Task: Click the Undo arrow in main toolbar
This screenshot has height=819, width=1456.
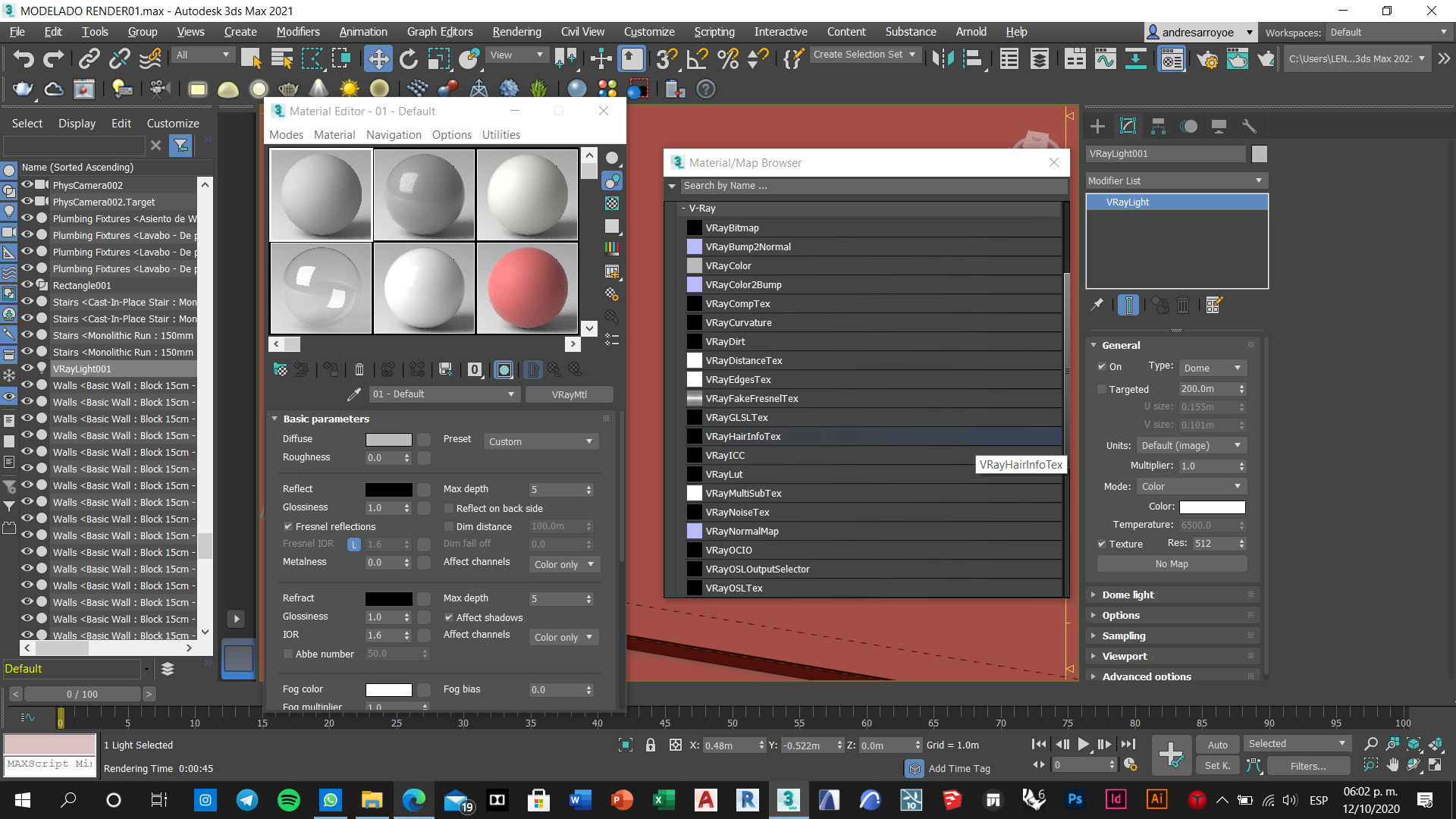Action: 23,58
